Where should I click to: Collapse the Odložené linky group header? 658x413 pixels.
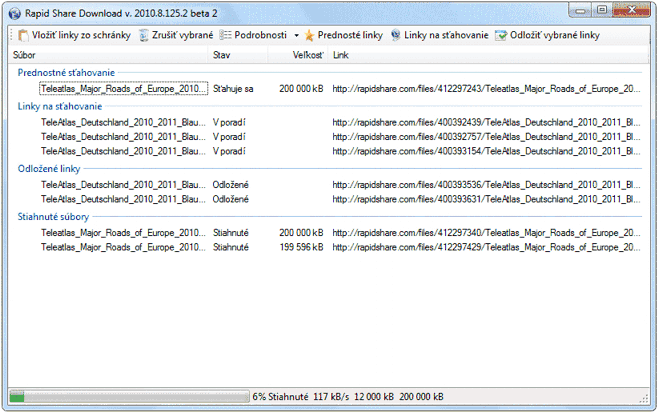(56, 169)
